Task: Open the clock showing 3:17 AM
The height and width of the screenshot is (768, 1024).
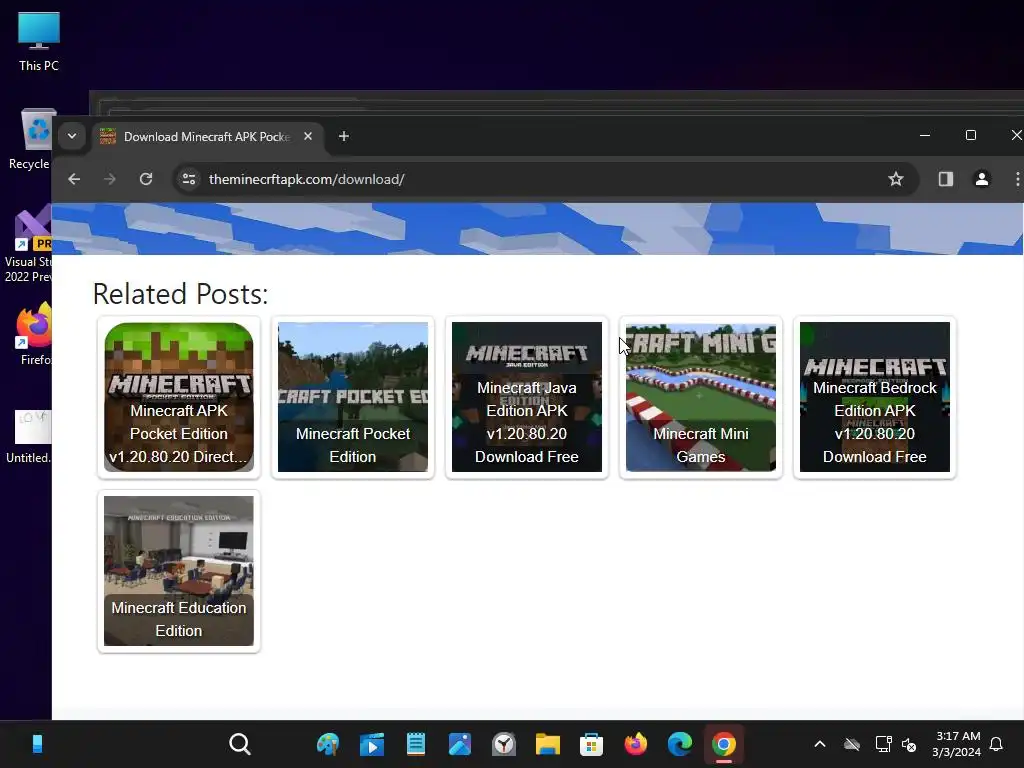Action: click(957, 744)
